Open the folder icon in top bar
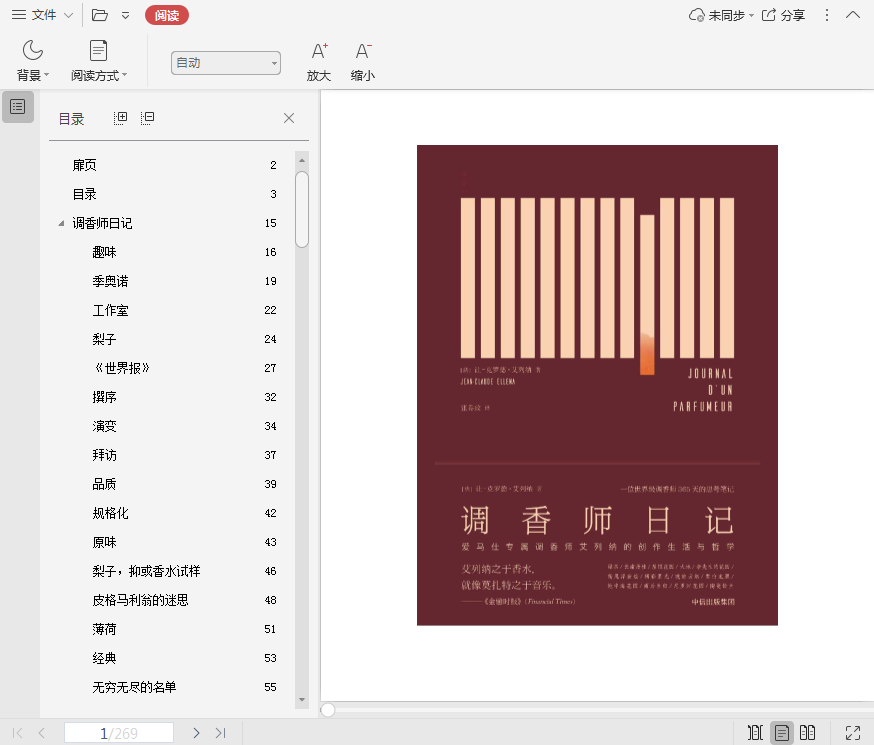 click(99, 15)
